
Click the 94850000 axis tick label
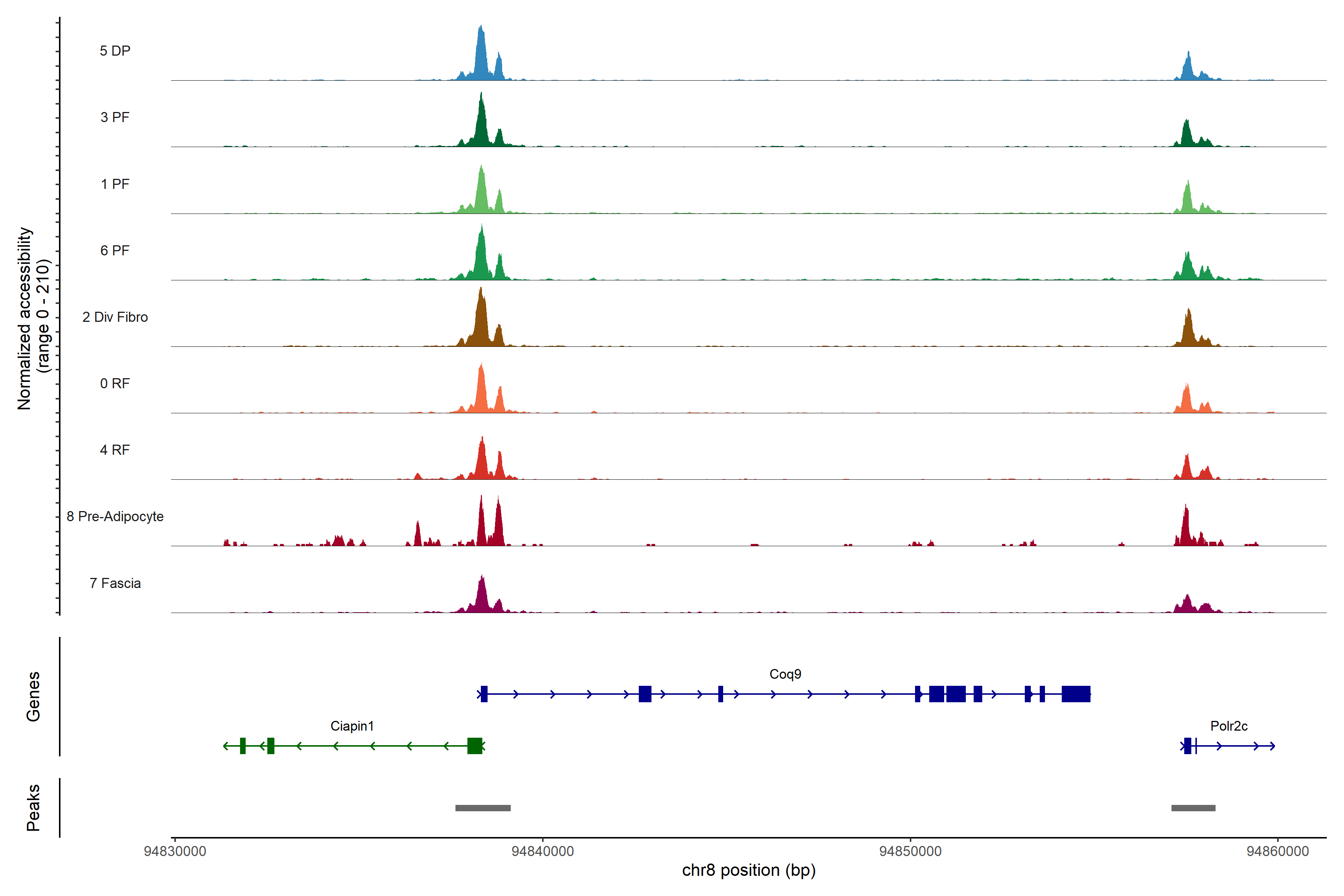(910, 852)
